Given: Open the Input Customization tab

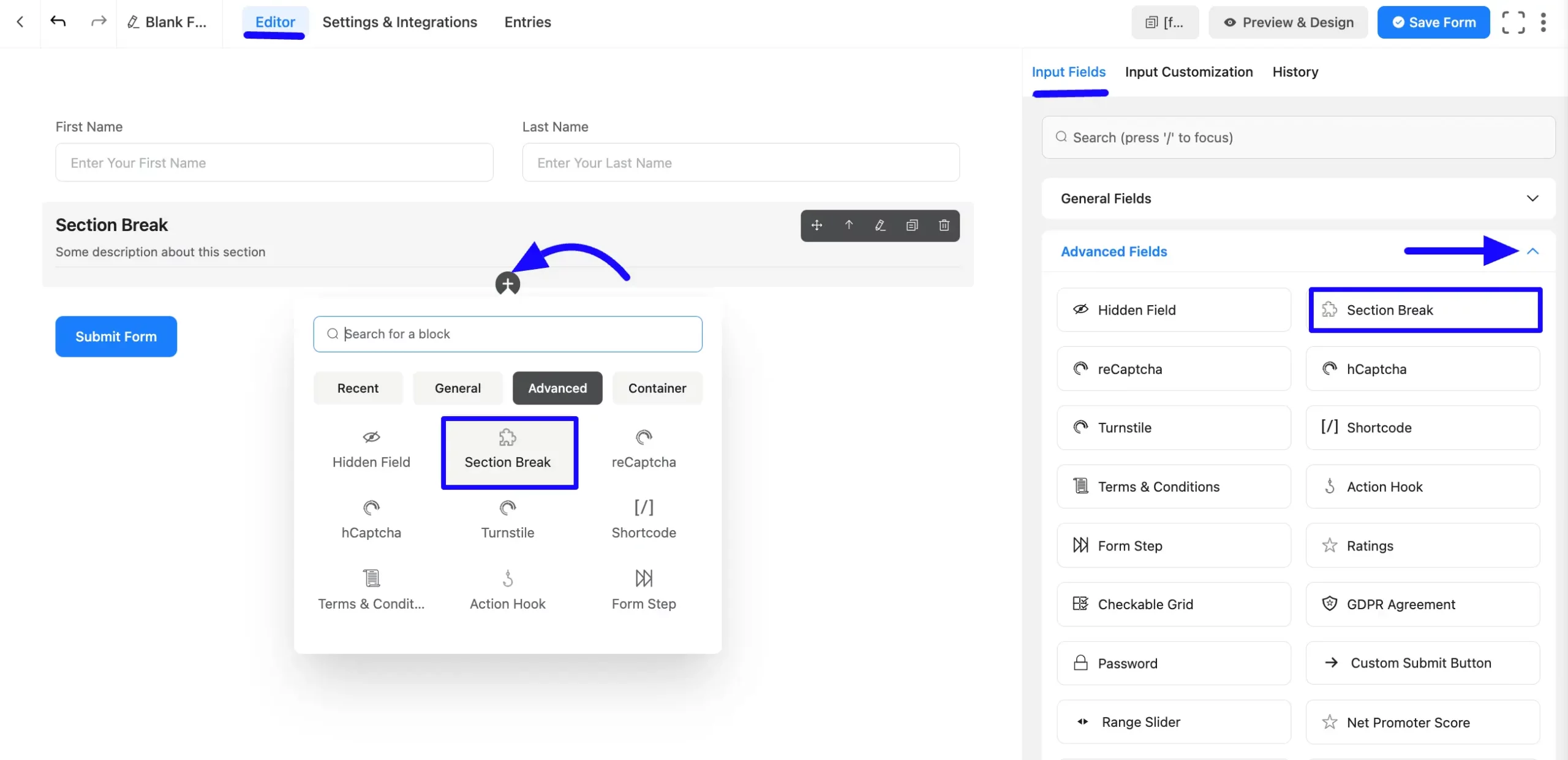Looking at the screenshot, I should pos(1188,72).
